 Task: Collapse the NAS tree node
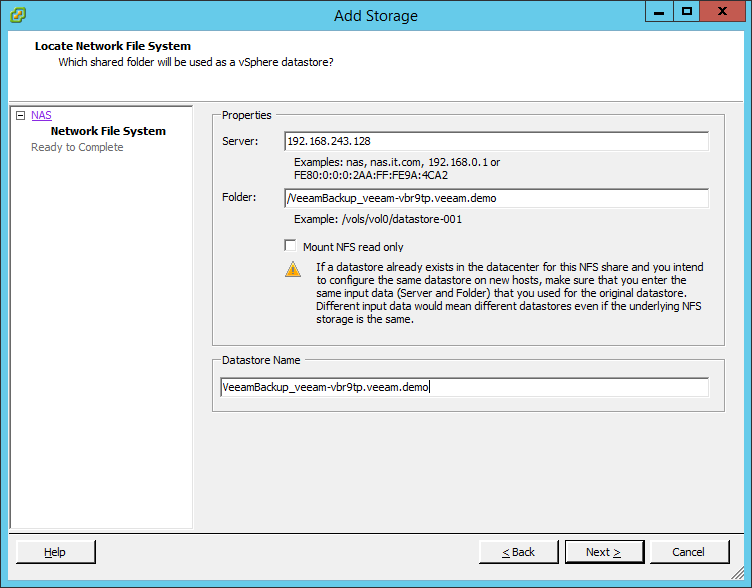pos(20,115)
